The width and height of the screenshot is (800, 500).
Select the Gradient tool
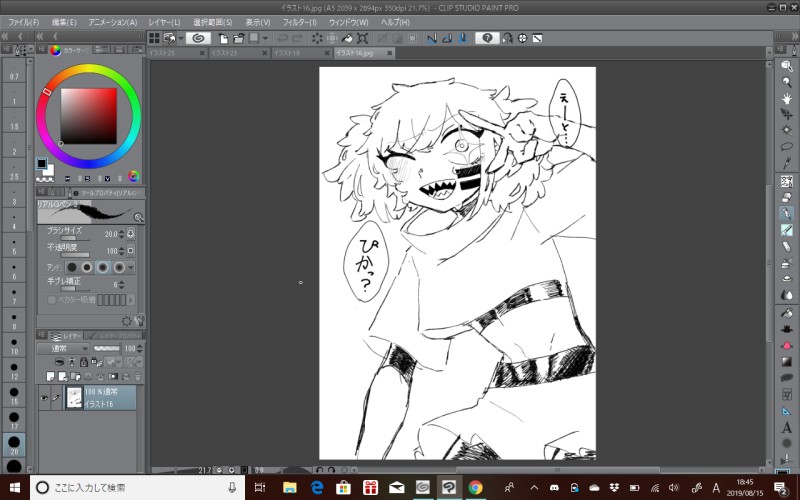[786, 362]
